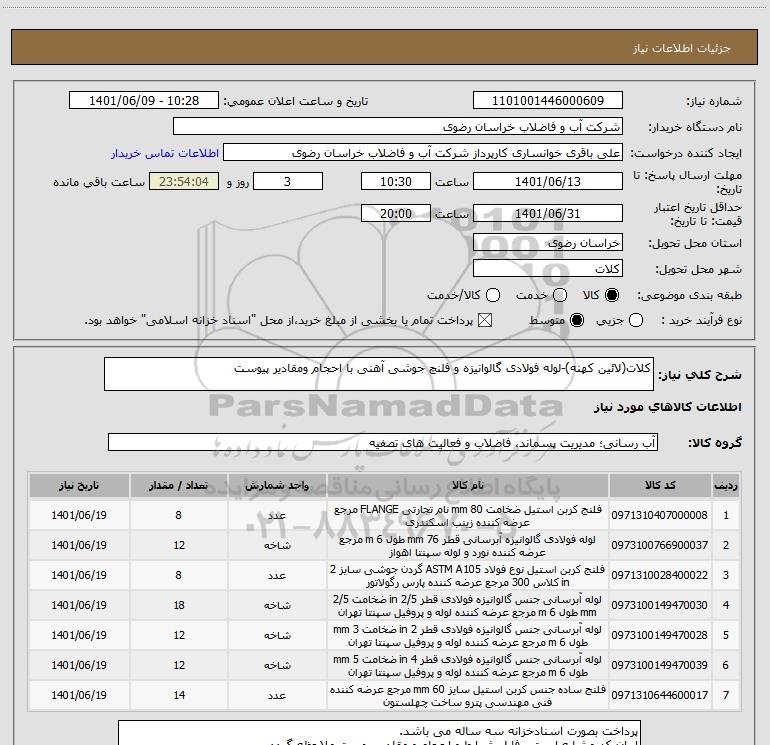Click the need number field 1101001446000609
Viewport: 770px width, 745px height.
click(548, 100)
